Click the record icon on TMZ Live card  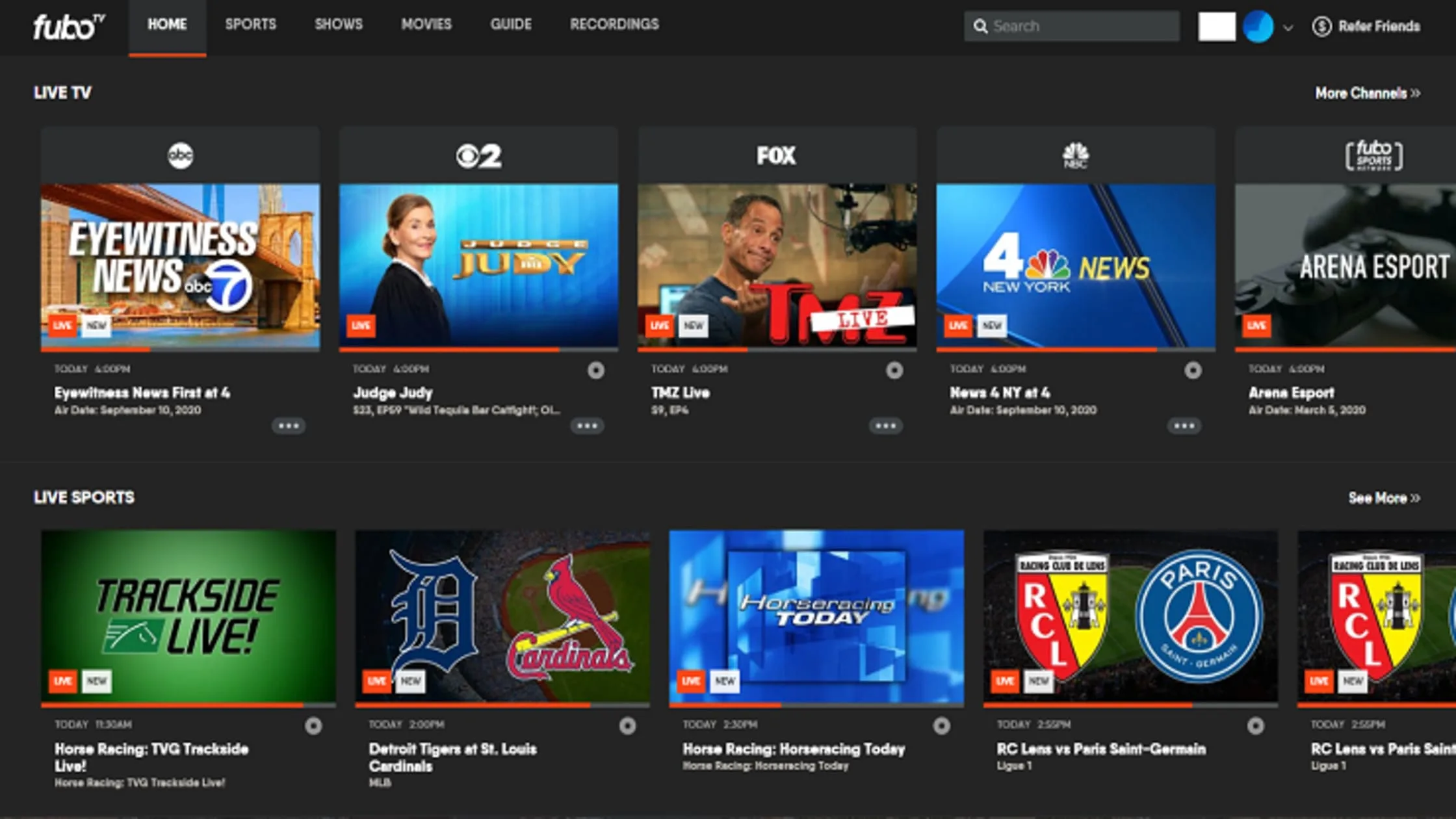(x=895, y=369)
